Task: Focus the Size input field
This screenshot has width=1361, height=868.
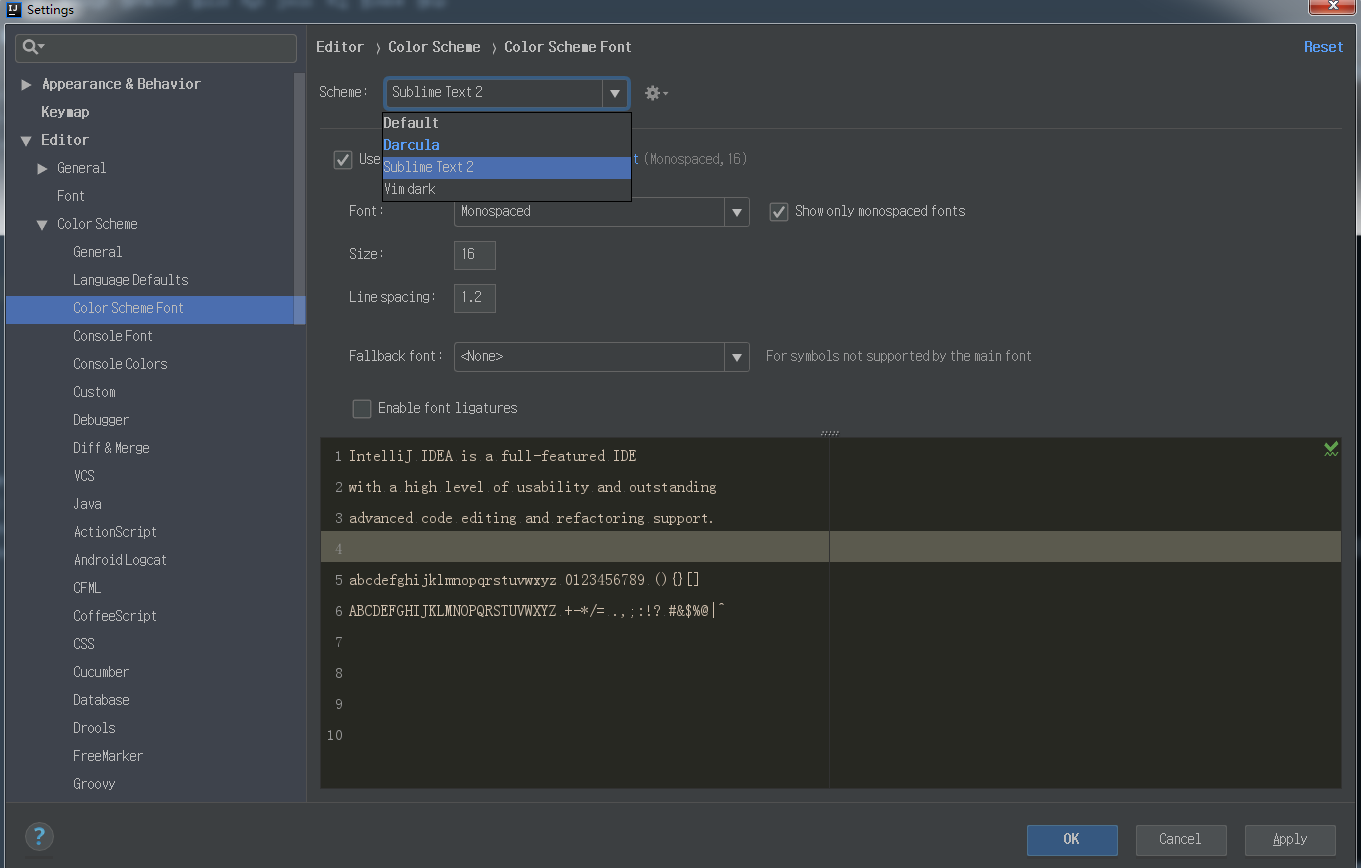Action: tap(475, 255)
